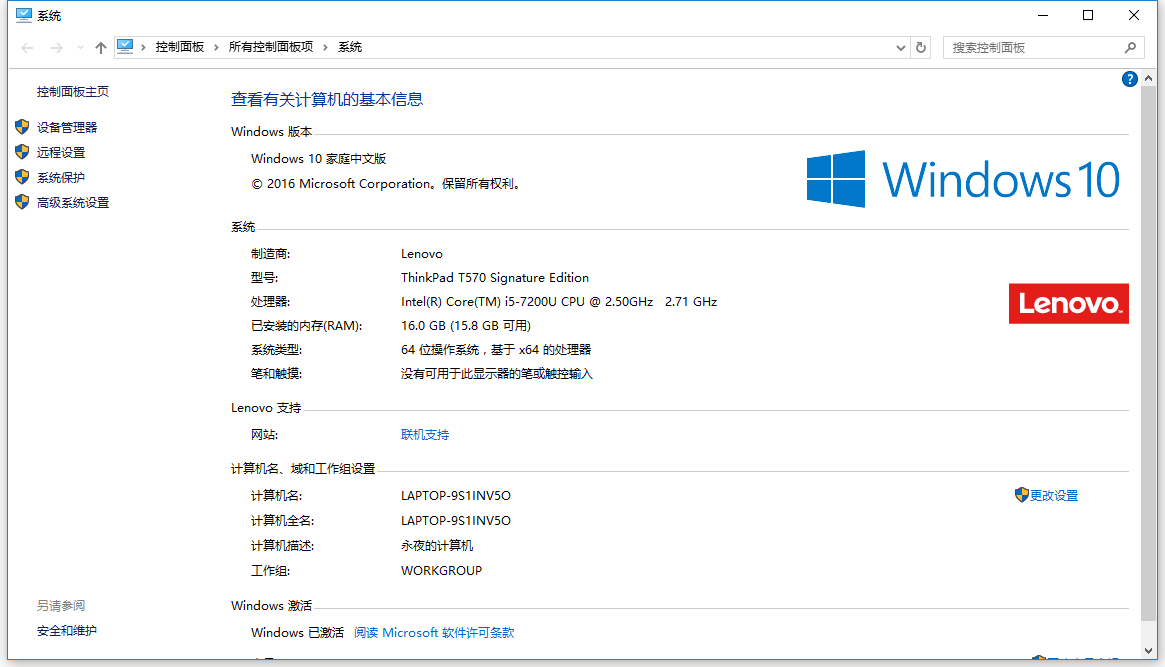
Task: Click computer icon in address bar
Action: click(x=125, y=47)
